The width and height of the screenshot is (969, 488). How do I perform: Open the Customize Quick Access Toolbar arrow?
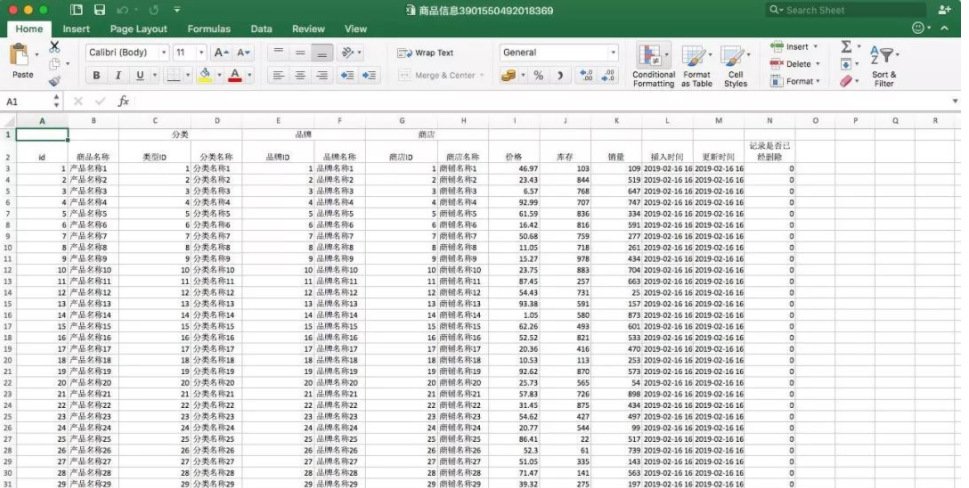click(177, 10)
